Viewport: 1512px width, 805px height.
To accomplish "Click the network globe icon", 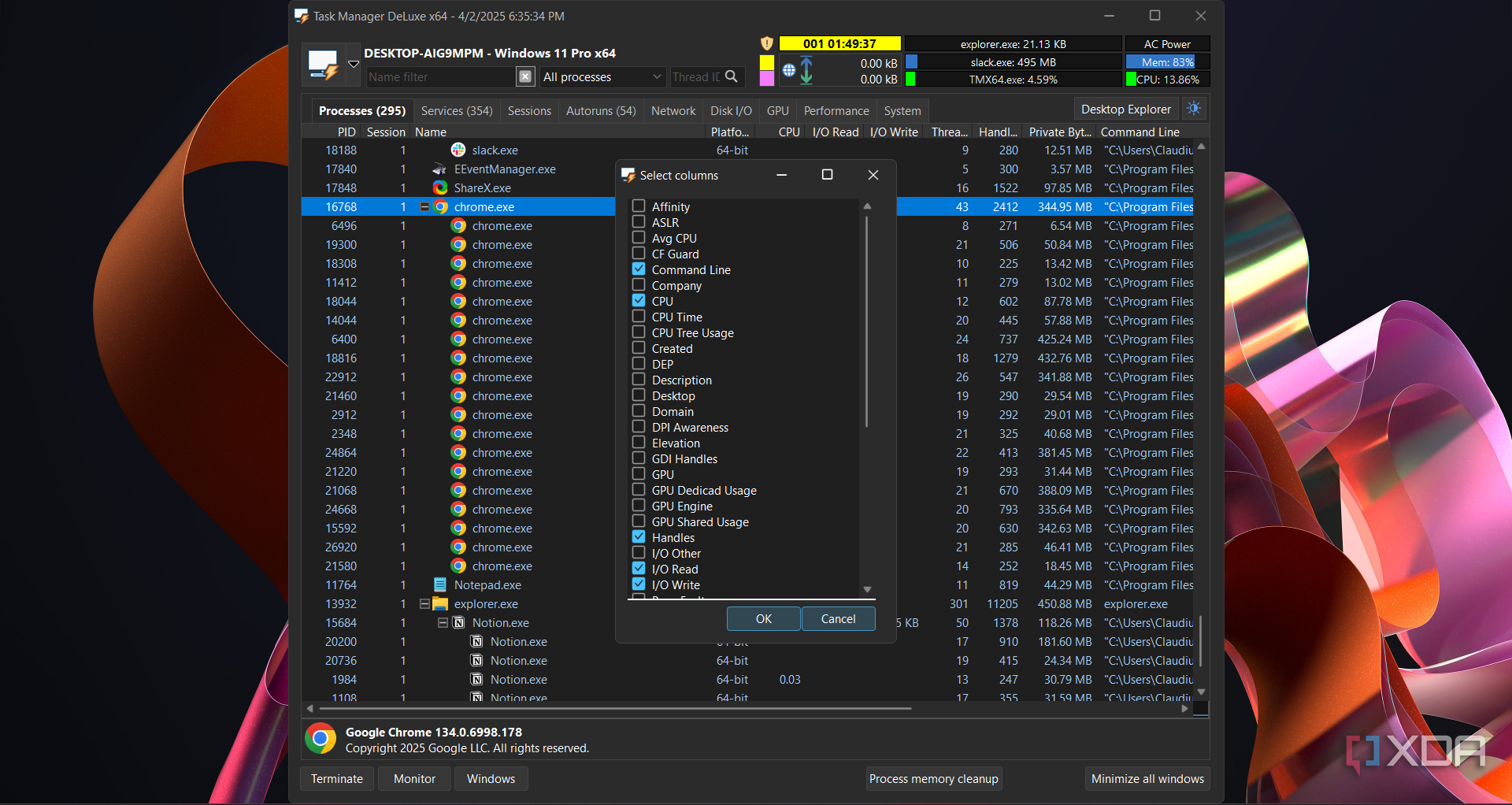I will [789, 71].
